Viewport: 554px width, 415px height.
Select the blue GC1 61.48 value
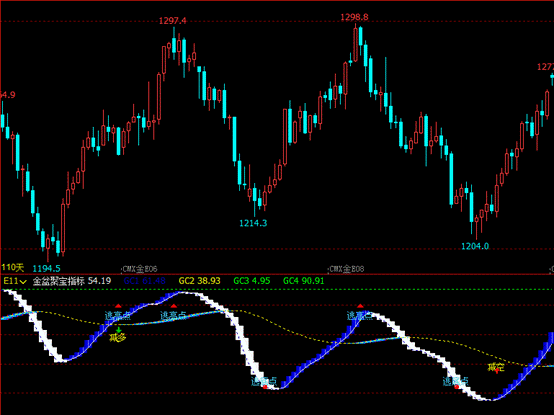tap(145, 281)
